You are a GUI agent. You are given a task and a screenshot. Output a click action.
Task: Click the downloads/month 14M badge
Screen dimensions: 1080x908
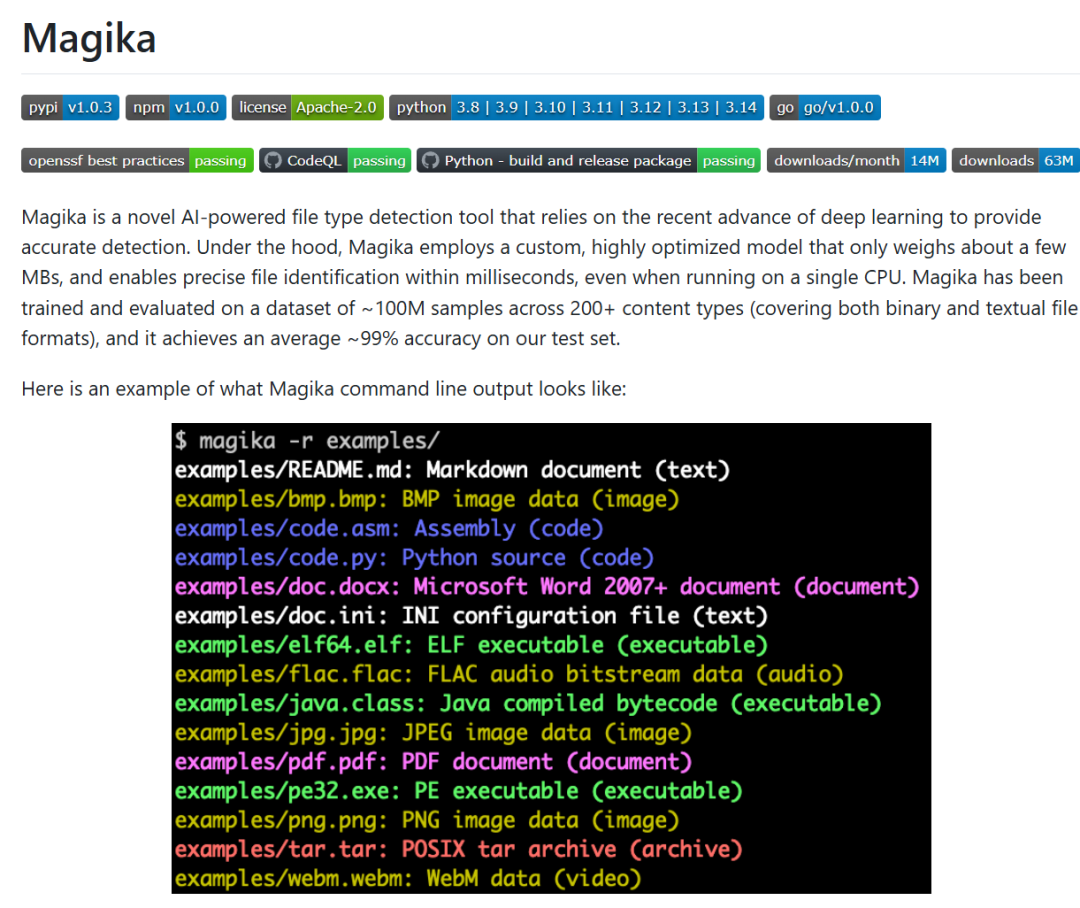[856, 161]
